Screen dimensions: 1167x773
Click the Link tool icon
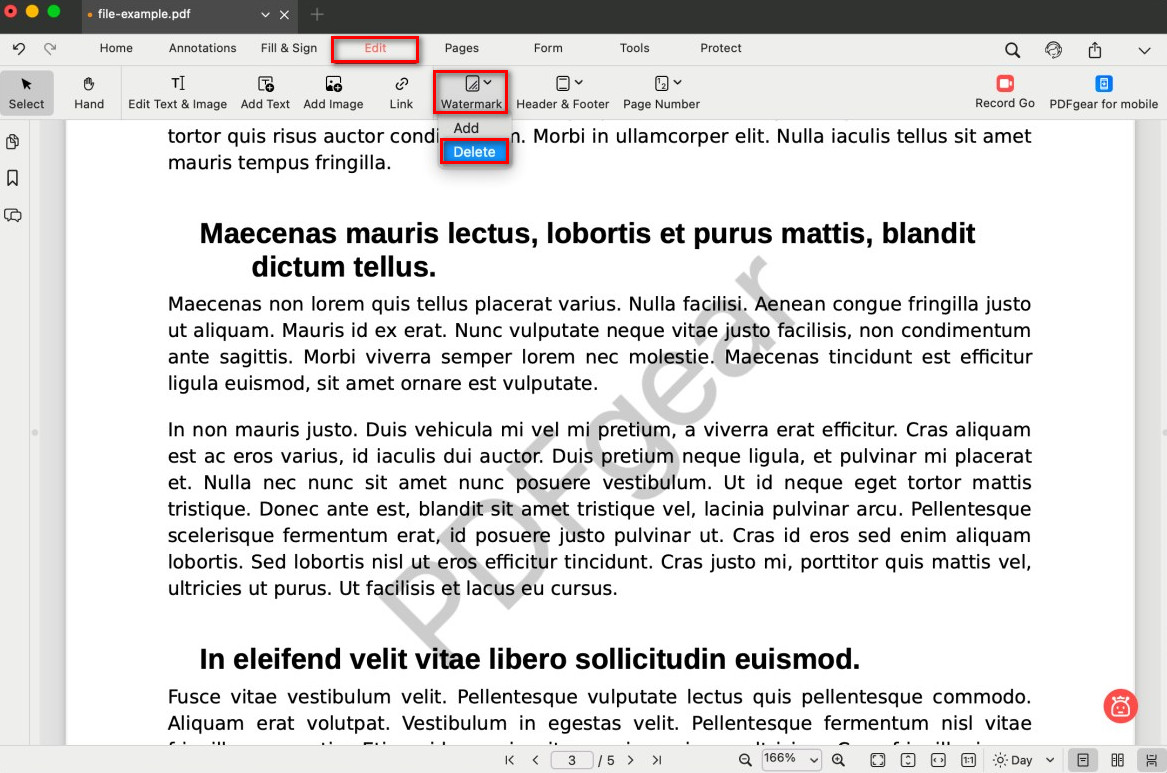tap(401, 84)
